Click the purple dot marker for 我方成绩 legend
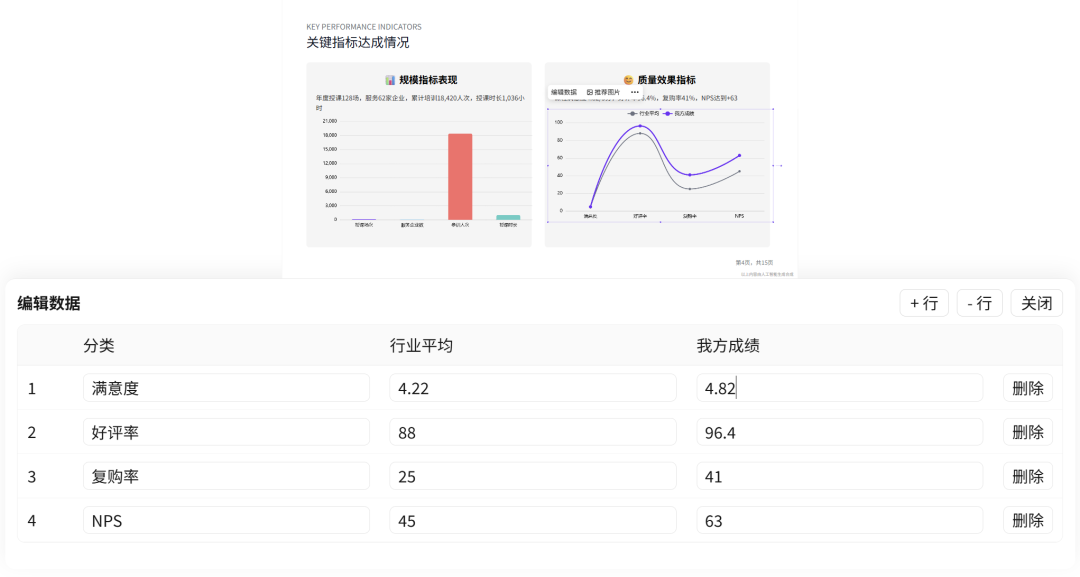This screenshot has width=1080, height=577. 668,113
